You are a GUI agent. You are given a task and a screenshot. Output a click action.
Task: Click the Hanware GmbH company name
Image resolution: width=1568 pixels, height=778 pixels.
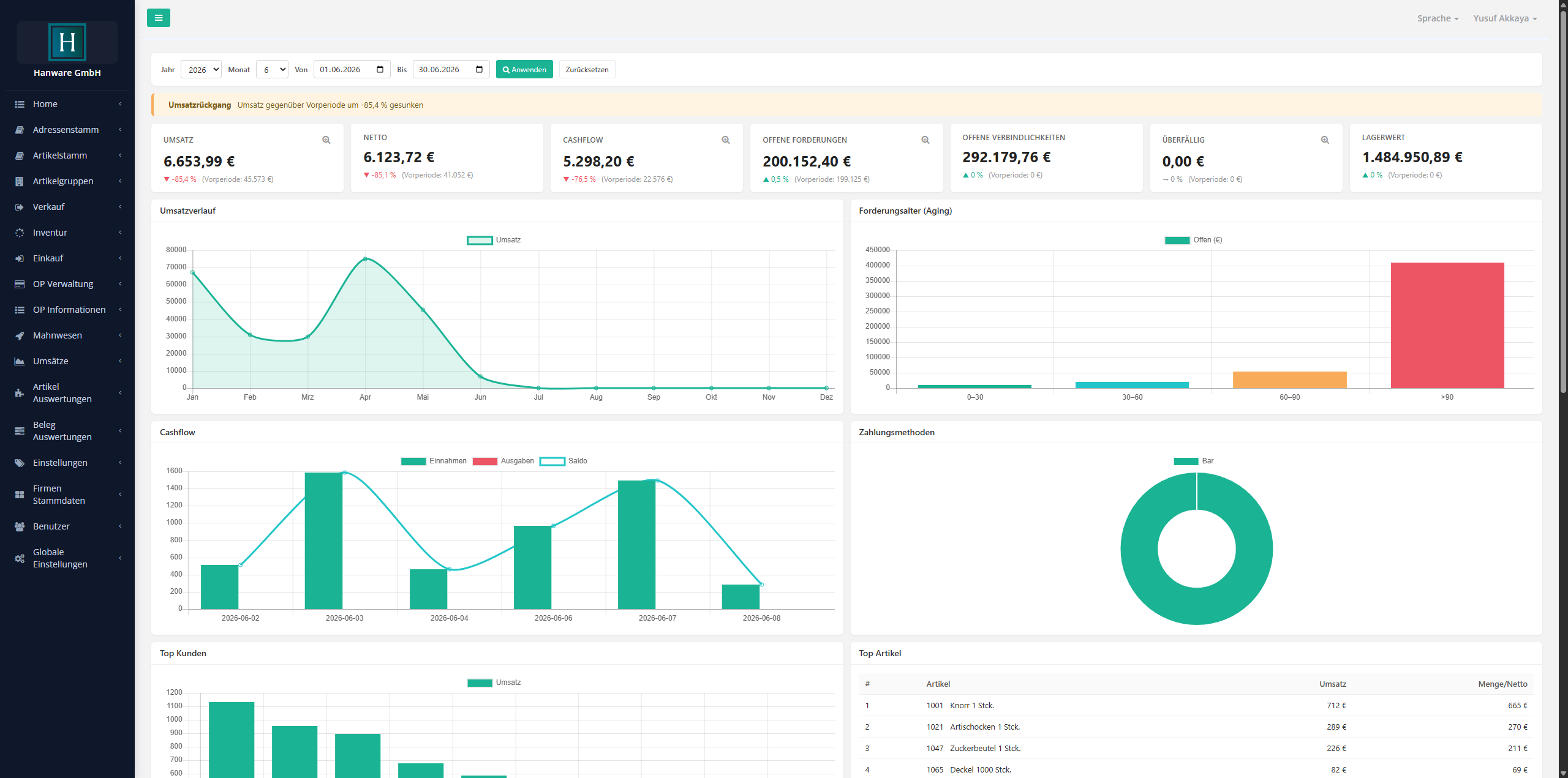(x=67, y=73)
